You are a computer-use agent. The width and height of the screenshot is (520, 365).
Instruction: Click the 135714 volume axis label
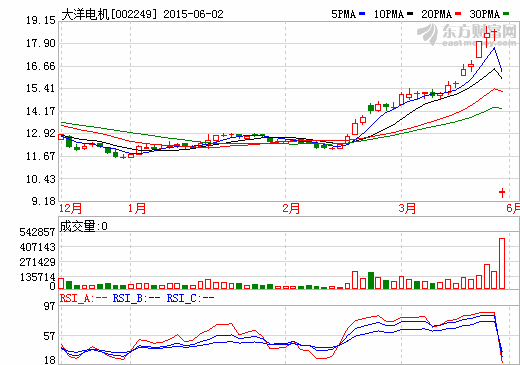[x=37, y=277]
